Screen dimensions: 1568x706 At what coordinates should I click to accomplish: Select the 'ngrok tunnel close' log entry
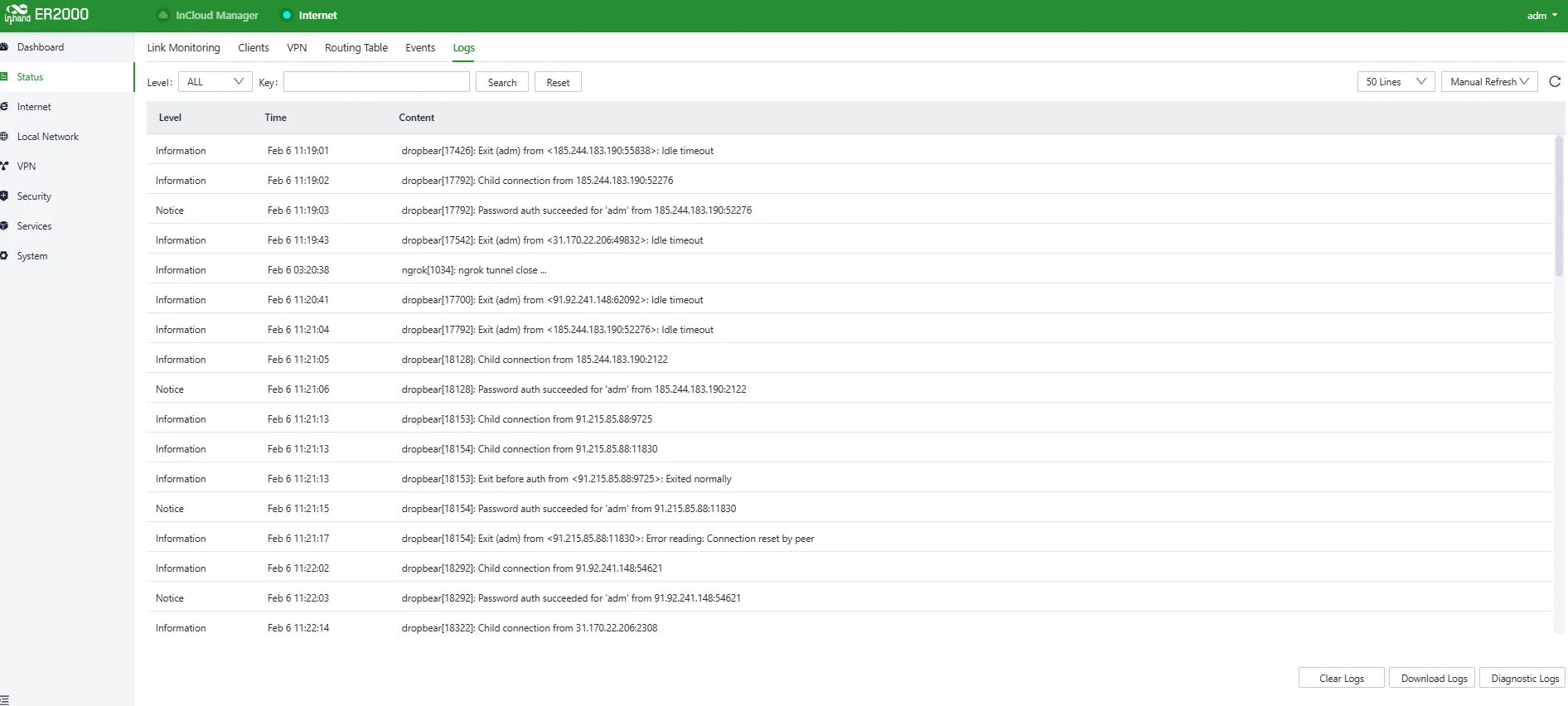coord(849,270)
